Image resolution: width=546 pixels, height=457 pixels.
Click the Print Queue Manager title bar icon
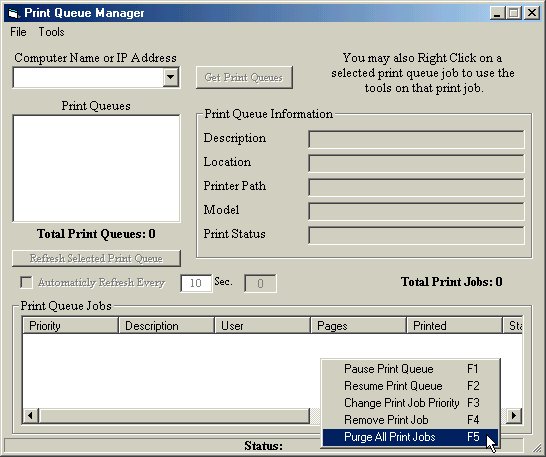(13, 13)
